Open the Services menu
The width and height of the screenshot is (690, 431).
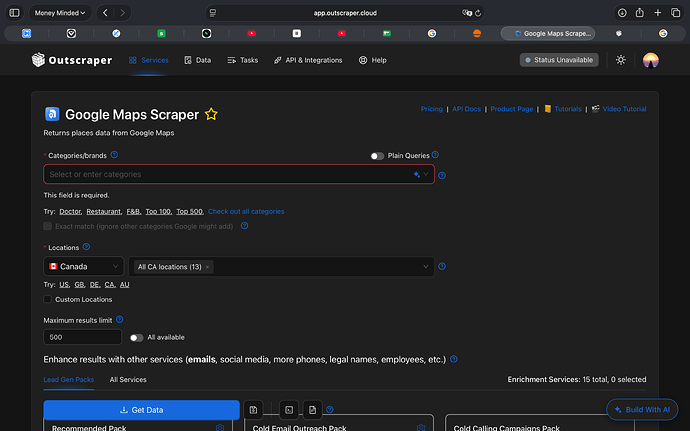click(x=149, y=60)
